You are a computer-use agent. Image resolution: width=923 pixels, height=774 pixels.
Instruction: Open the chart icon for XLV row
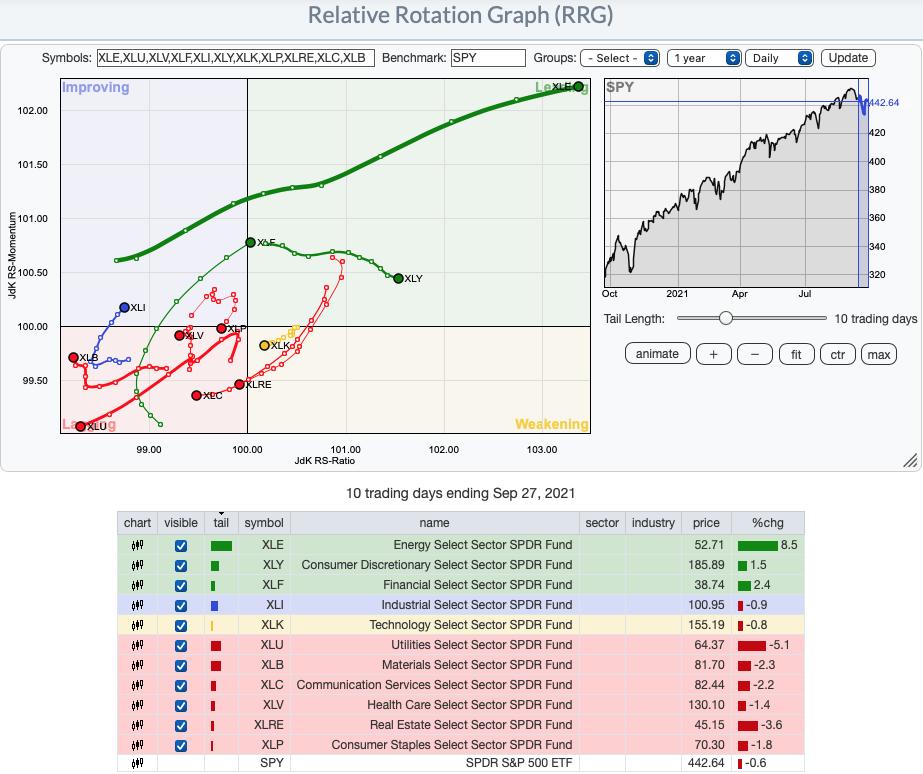(137, 706)
